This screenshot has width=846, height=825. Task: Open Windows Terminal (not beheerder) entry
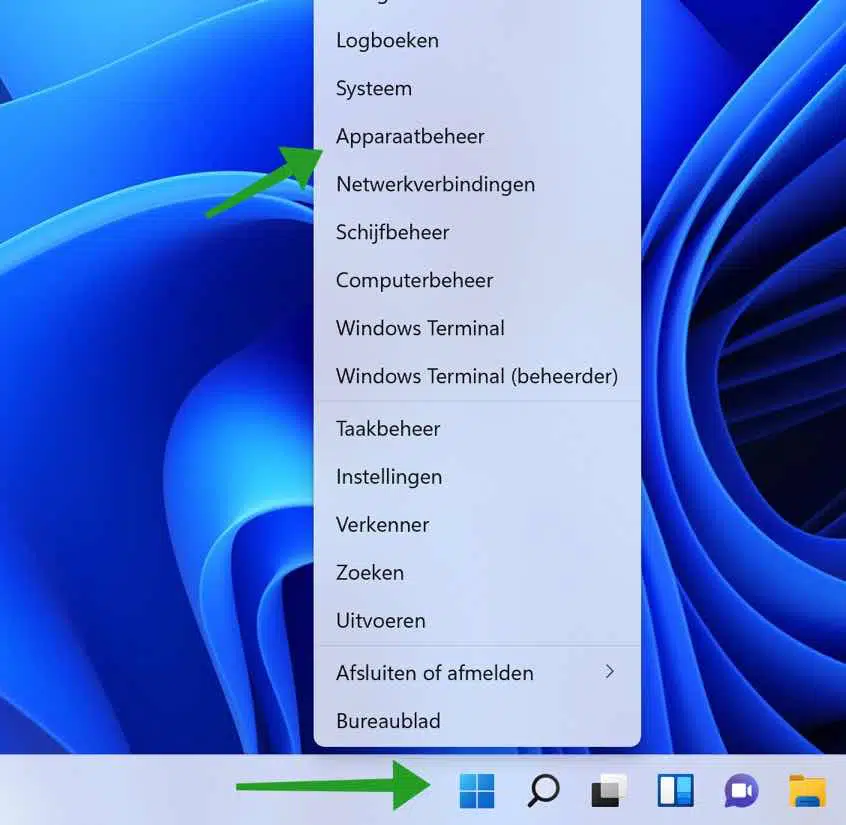click(x=477, y=328)
